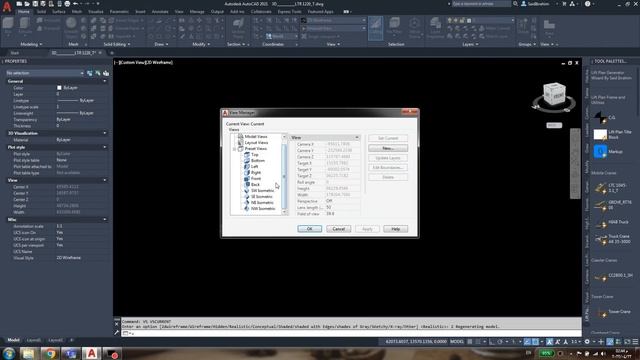This screenshot has width=640, height=360.
Task: Open the Visualize ribbon tab
Action: coord(96,11)
